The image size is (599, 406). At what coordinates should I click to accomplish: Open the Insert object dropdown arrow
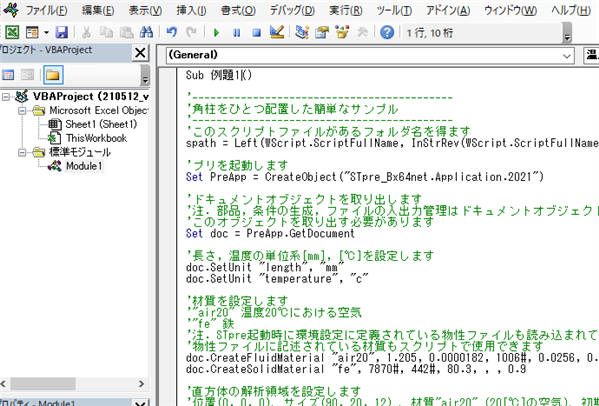click(46, 32)
